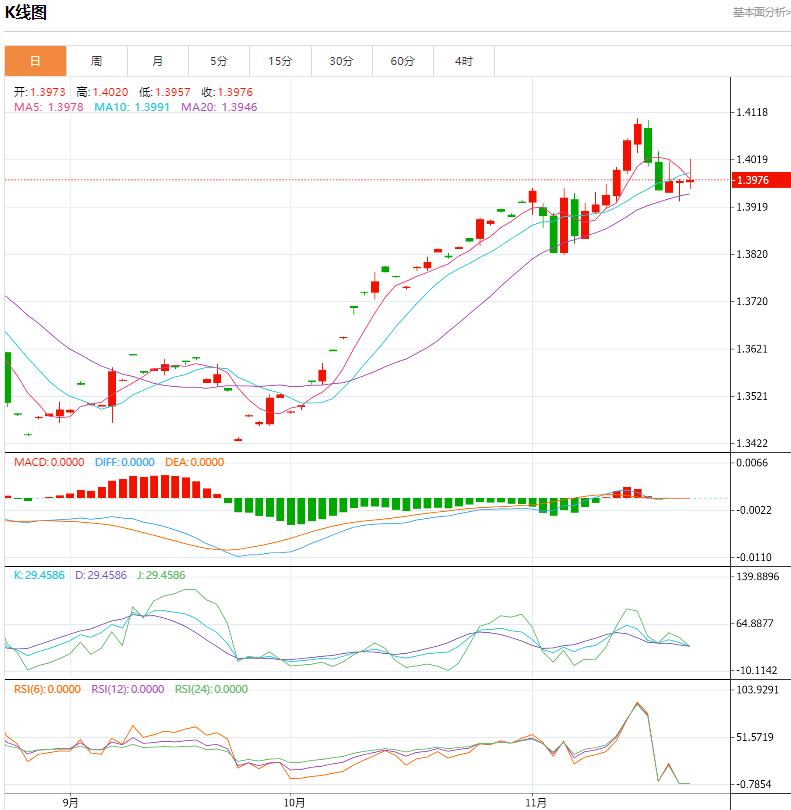Click the RSI(24): 0.0000 label
The image size is (791, 810).
coord(211,689)
